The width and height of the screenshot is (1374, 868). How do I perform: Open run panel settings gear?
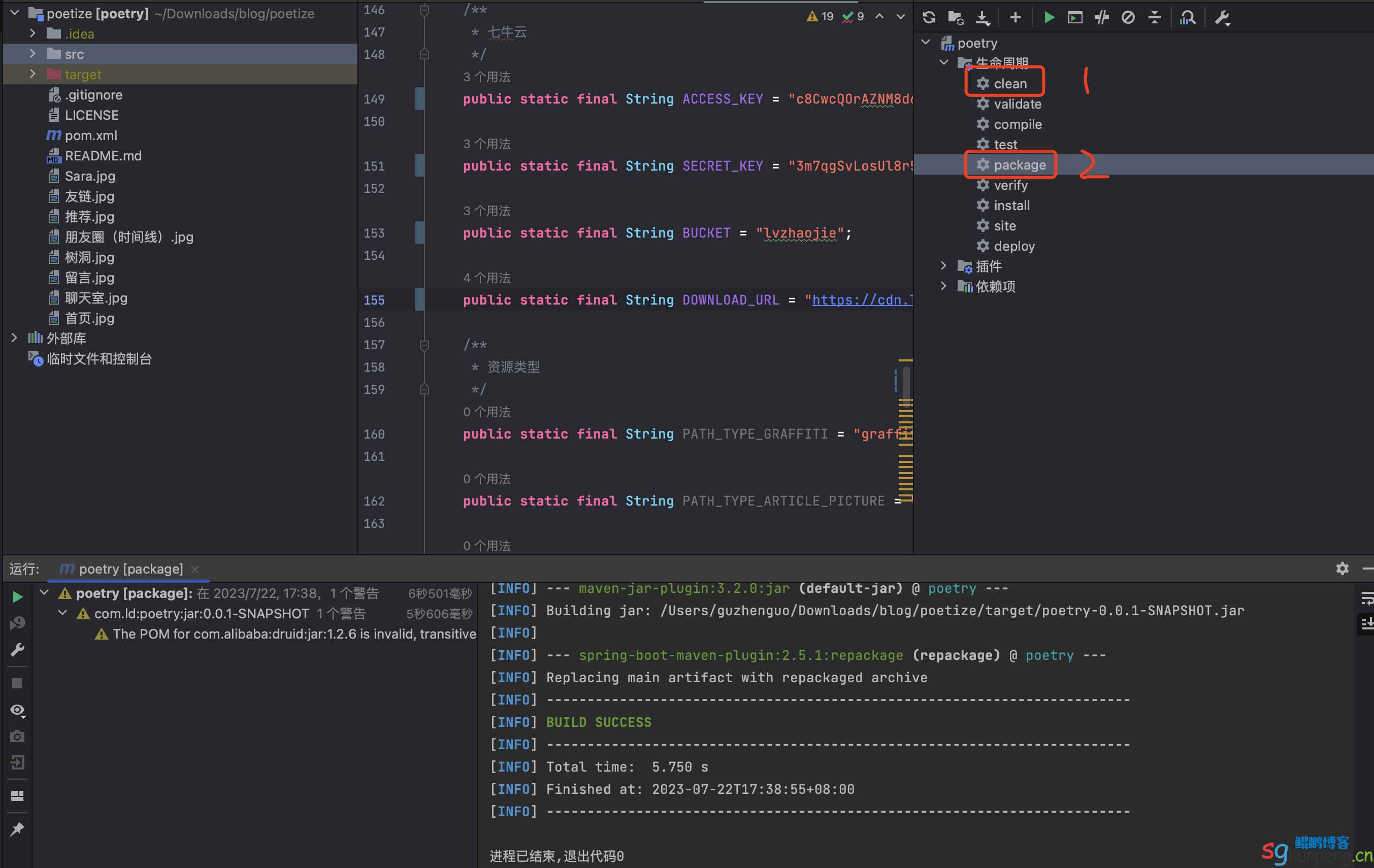click(x=1342, y=568)
